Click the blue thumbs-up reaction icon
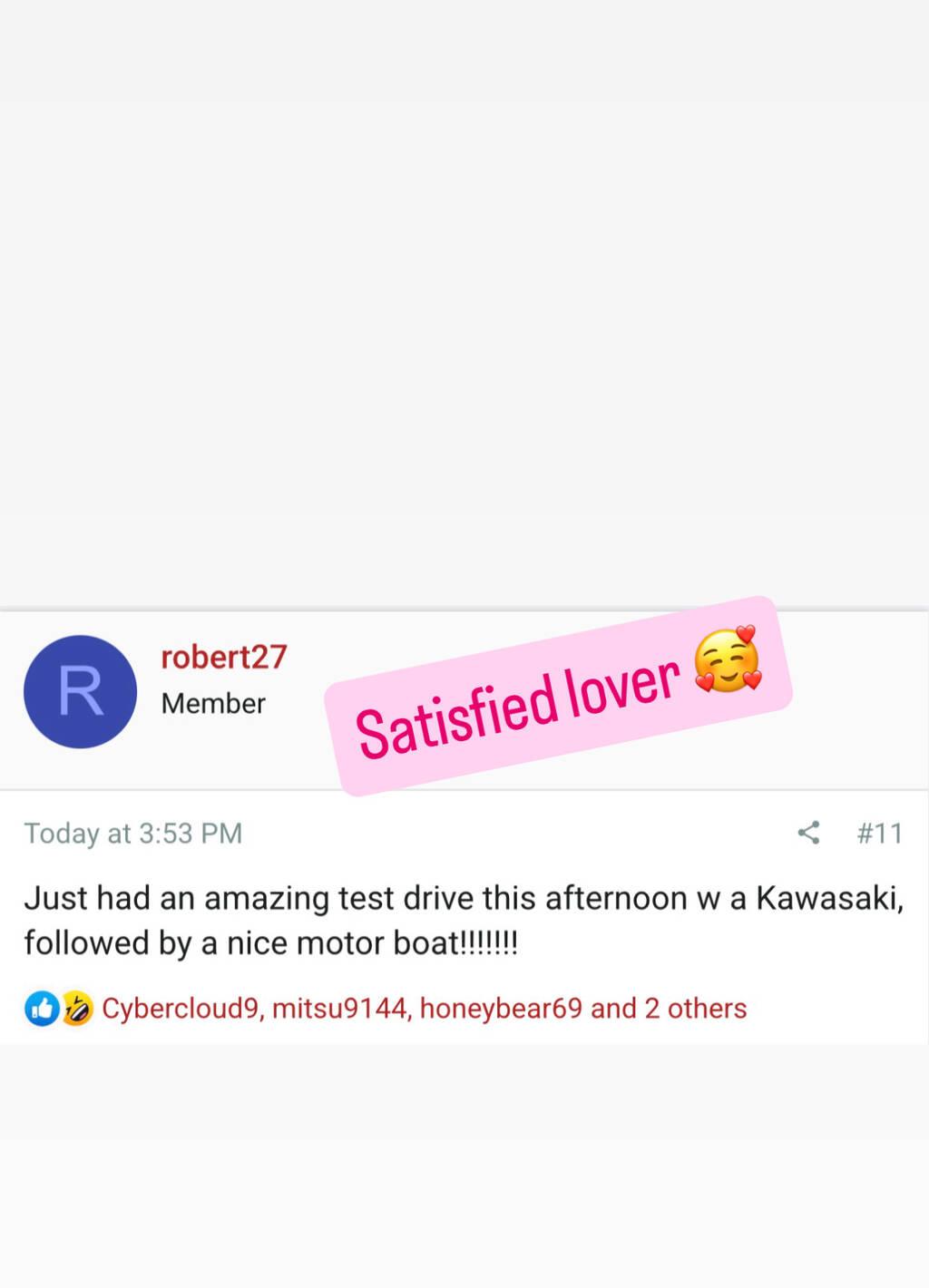 (x=42, y=1008)
